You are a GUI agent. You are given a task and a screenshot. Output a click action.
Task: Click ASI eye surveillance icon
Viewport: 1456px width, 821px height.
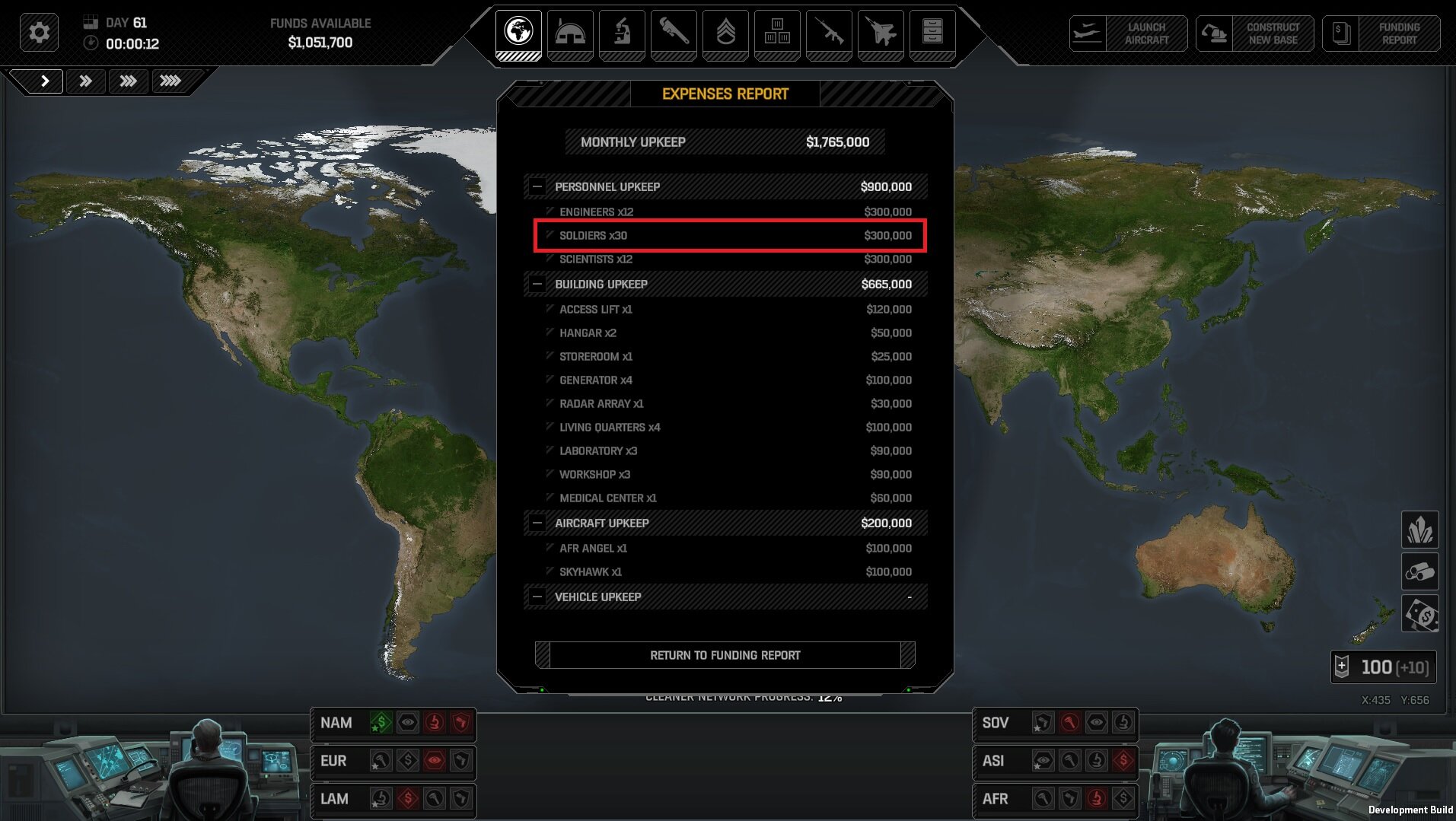pyautogui.click(x=1043, y=760)
